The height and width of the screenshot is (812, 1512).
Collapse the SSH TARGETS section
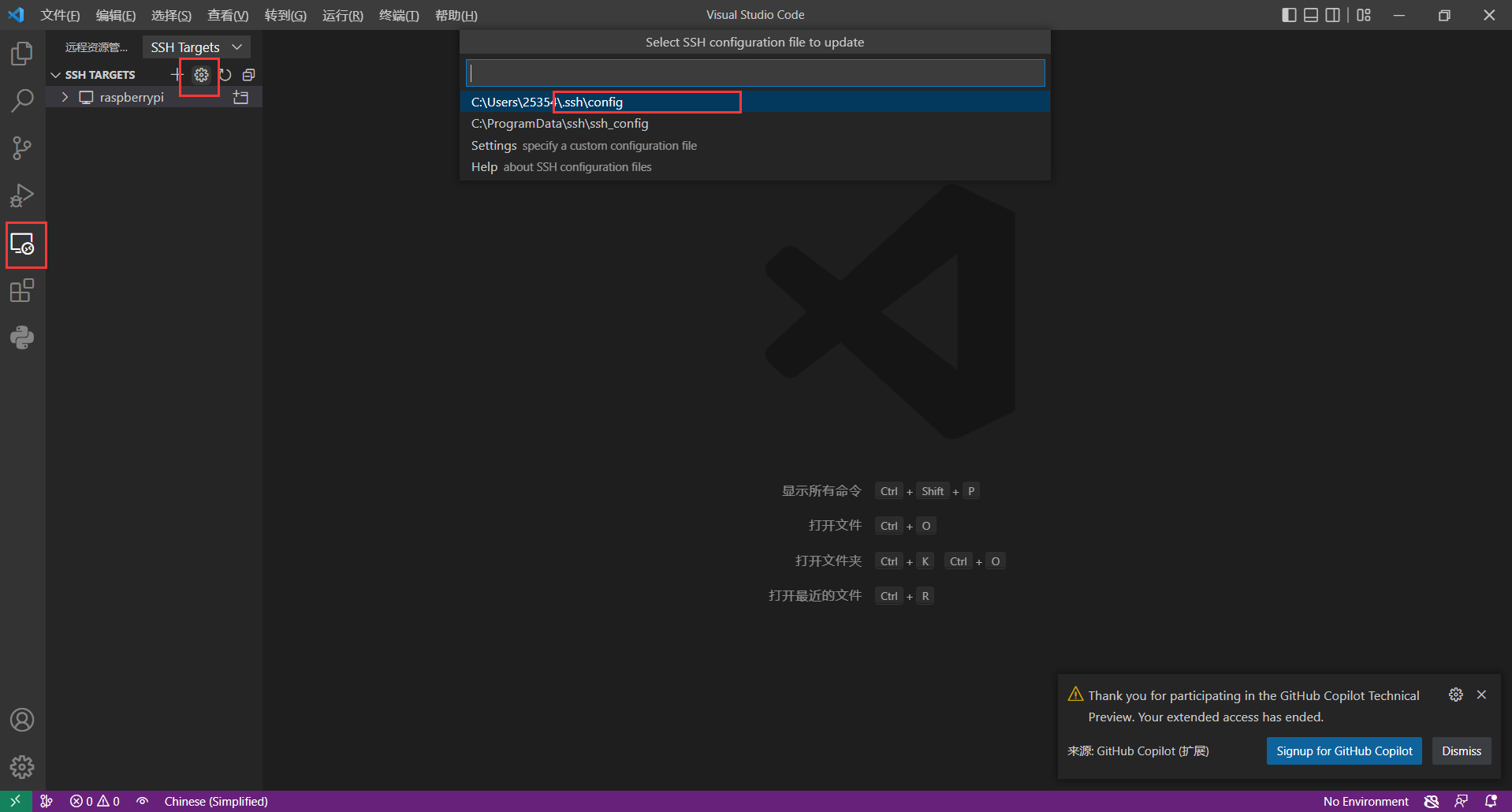55,75
